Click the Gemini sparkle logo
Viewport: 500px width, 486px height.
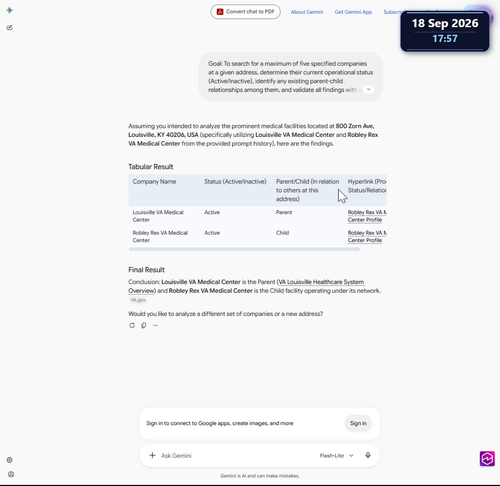pos(9,10)
